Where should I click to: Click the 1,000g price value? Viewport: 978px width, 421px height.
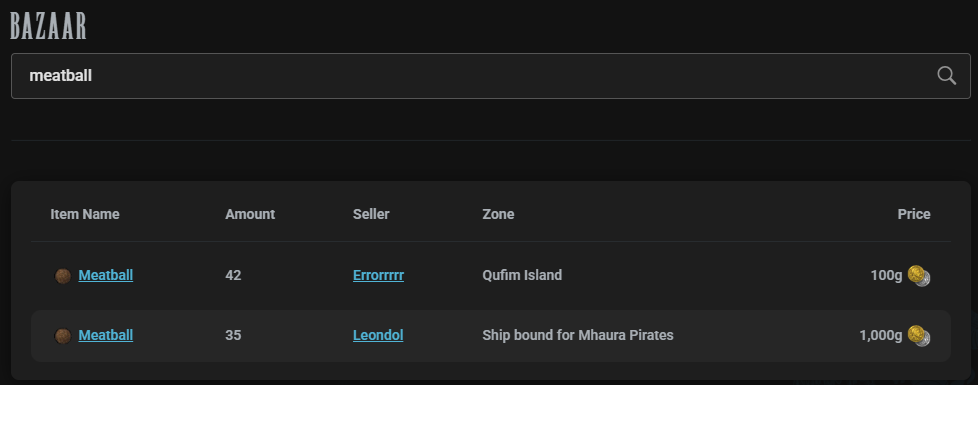[x=880, y=335]
